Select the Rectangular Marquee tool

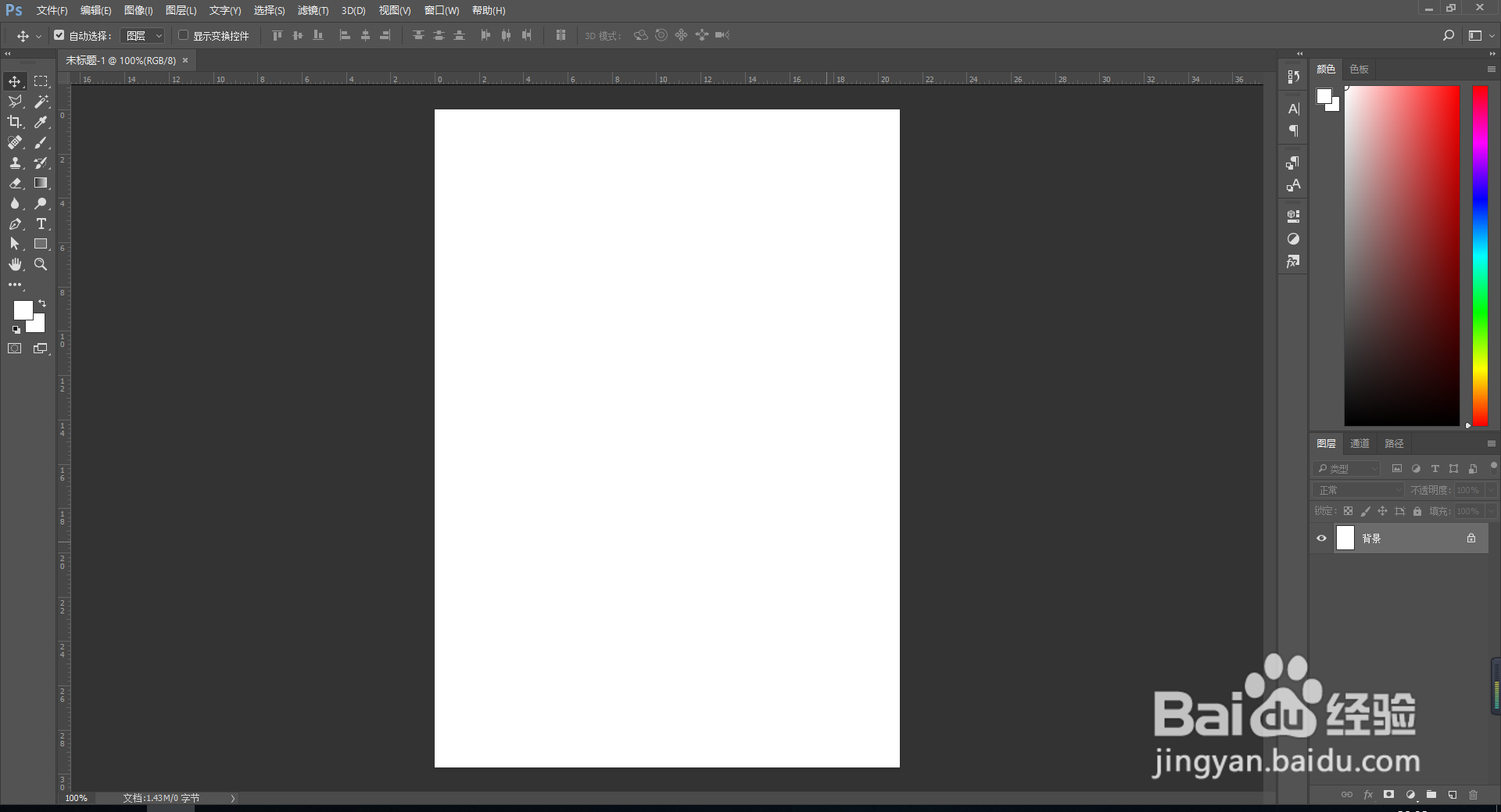41,81
